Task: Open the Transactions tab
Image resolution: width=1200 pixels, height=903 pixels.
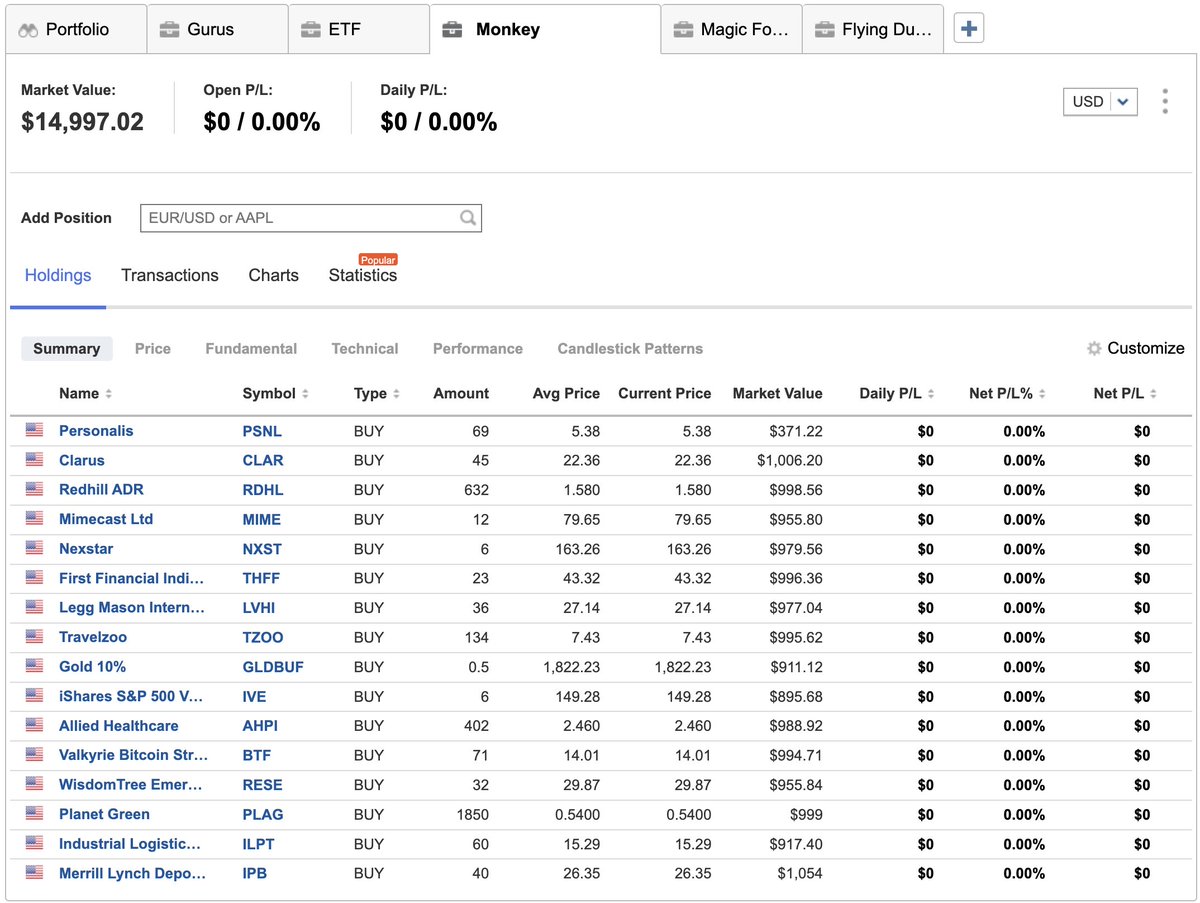Action: [170, 275]
